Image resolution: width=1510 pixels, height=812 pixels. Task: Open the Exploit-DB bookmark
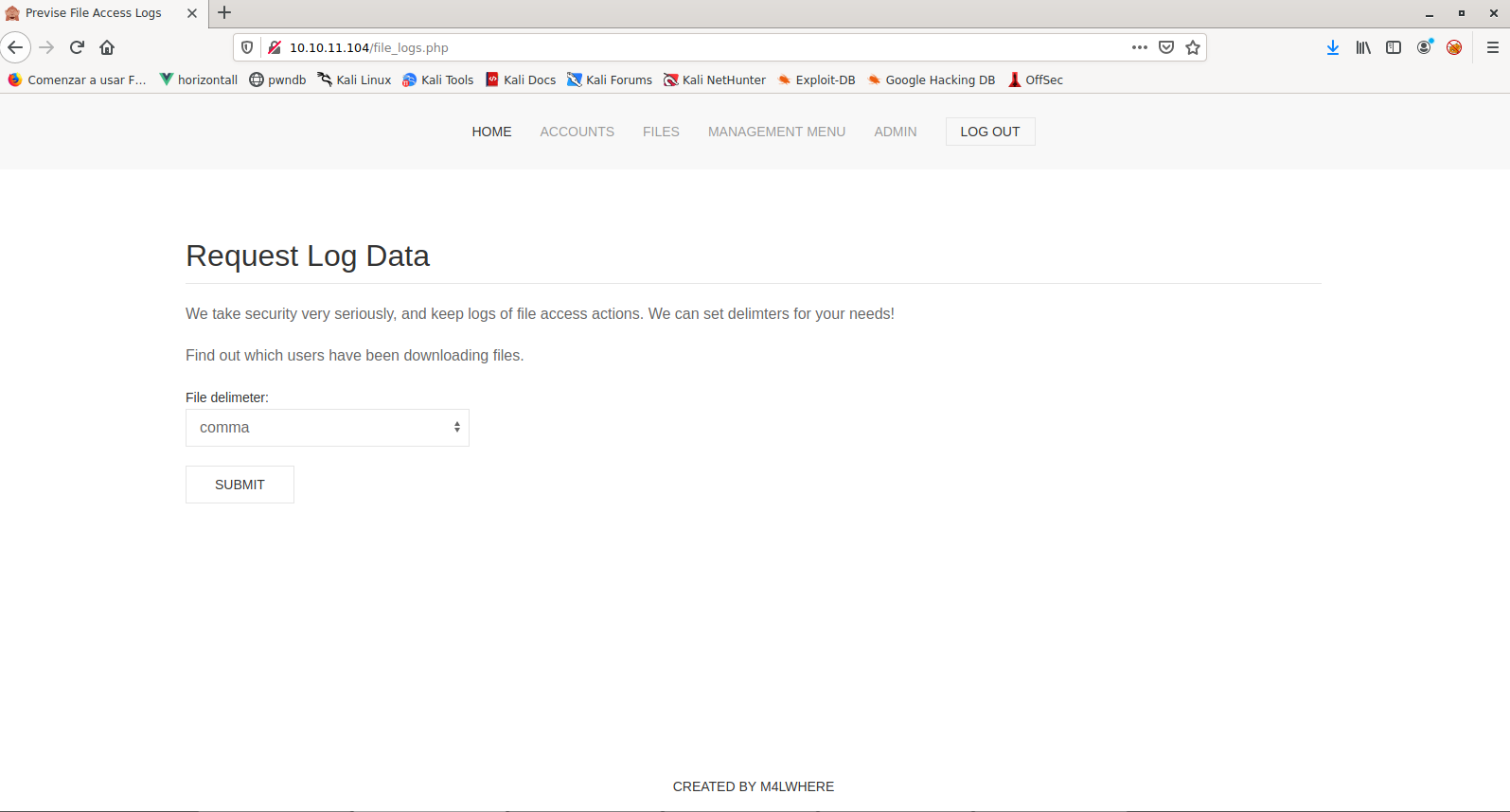coord(816,79)
